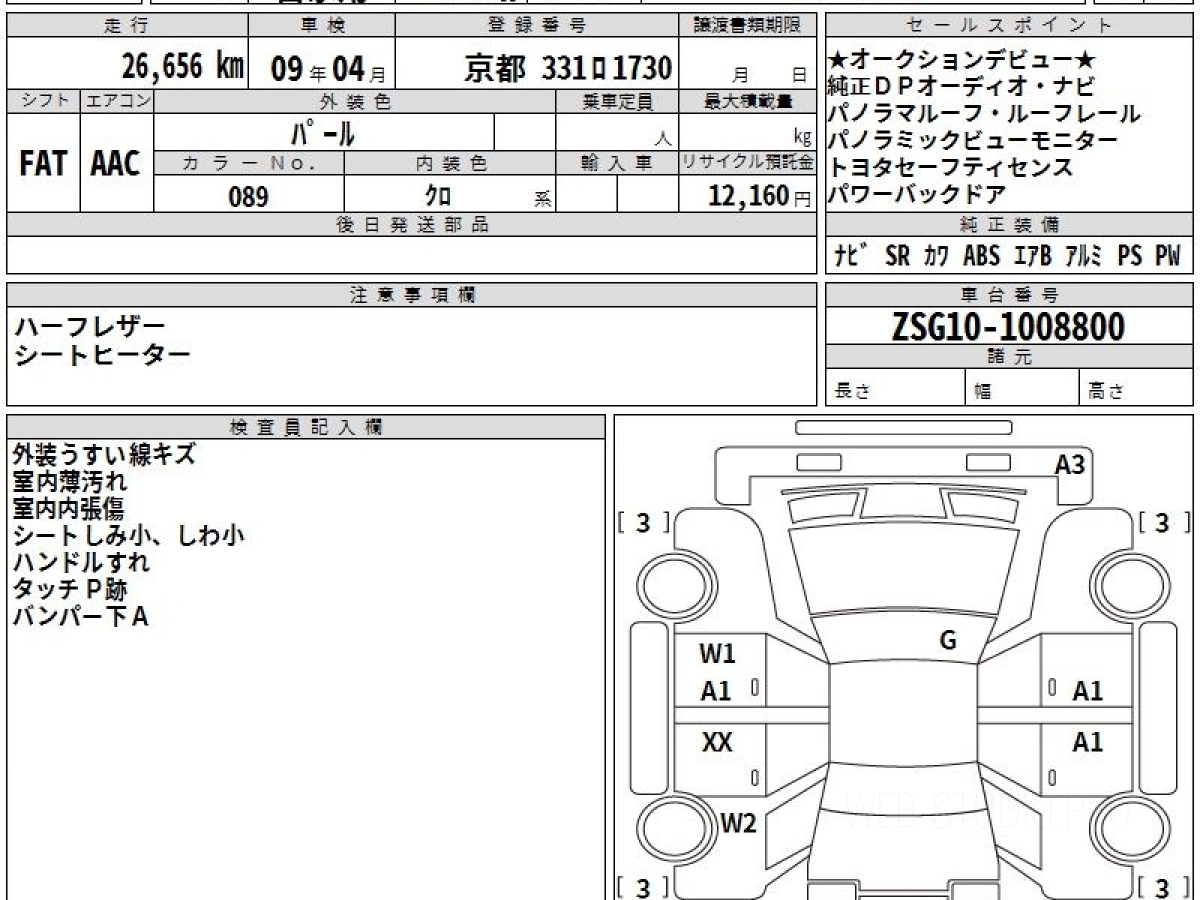This screenshot has width=1200, height=900.
Task: Select inspector note ハンドルすれ
Action: click(x=81, y=562)
